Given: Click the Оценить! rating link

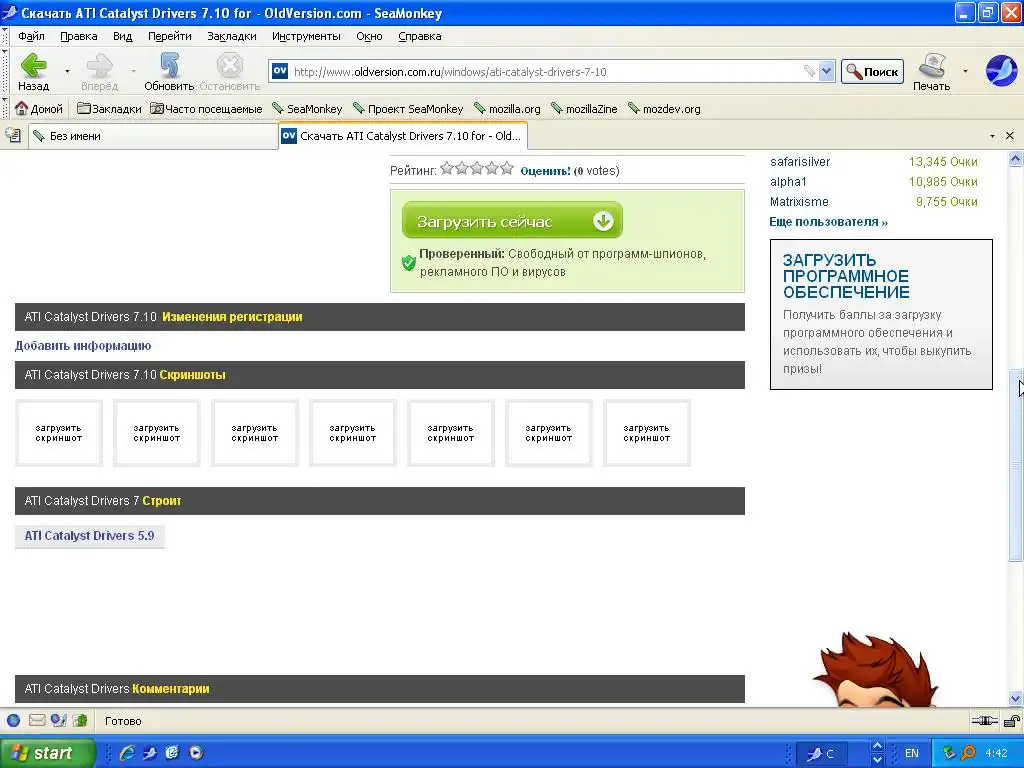Looking at the screenshot, I should tap(545, 171).
